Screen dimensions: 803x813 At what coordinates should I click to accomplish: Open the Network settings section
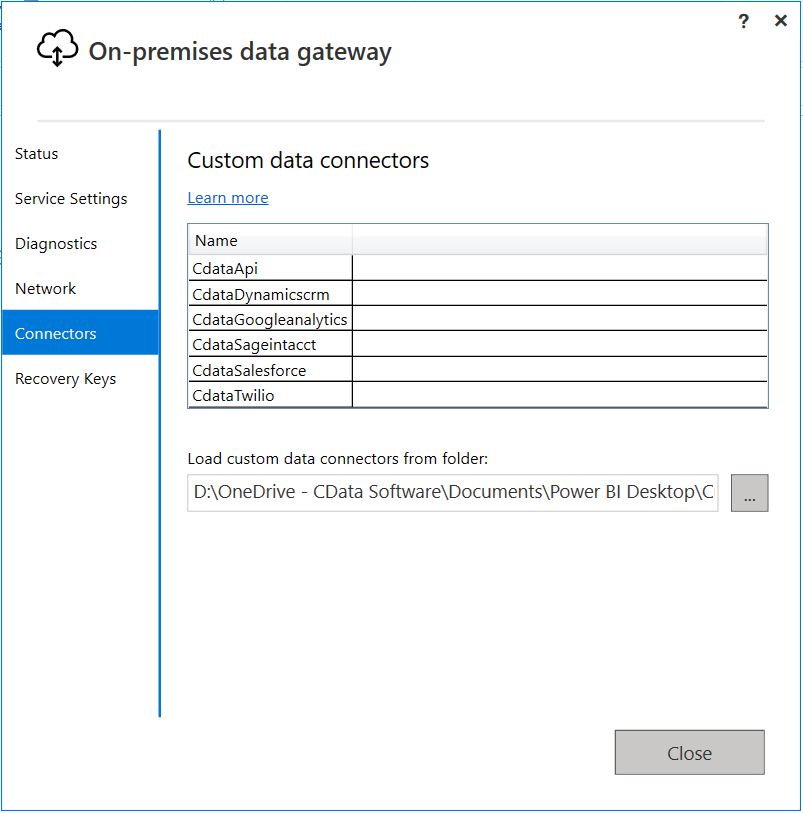point(45,288)
